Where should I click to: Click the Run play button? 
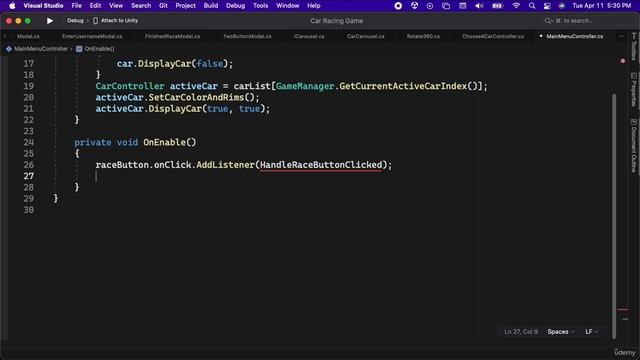(x=50, y=20)
